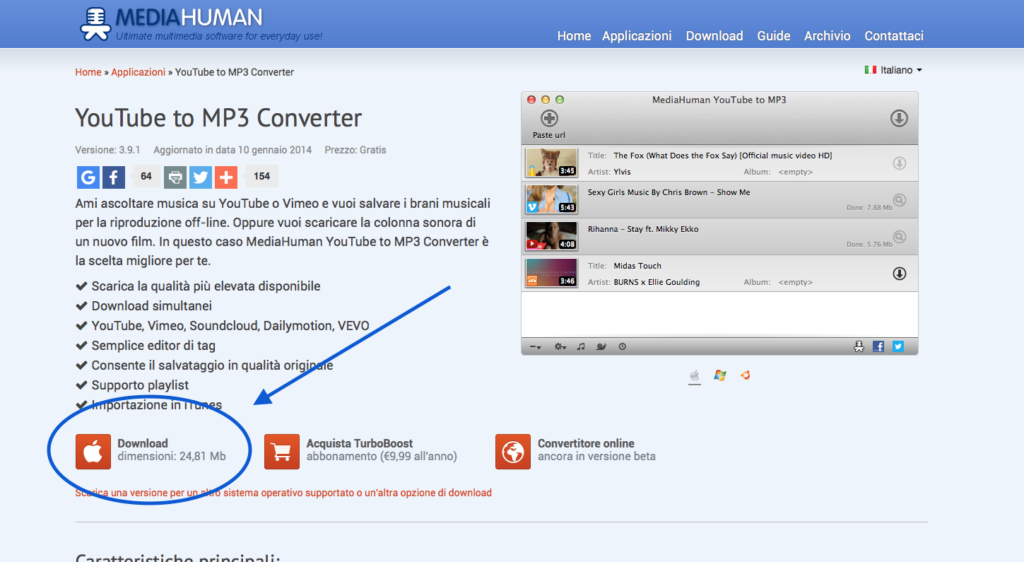
Task: Click download icon on The Fox row
Action: (899, 163)
